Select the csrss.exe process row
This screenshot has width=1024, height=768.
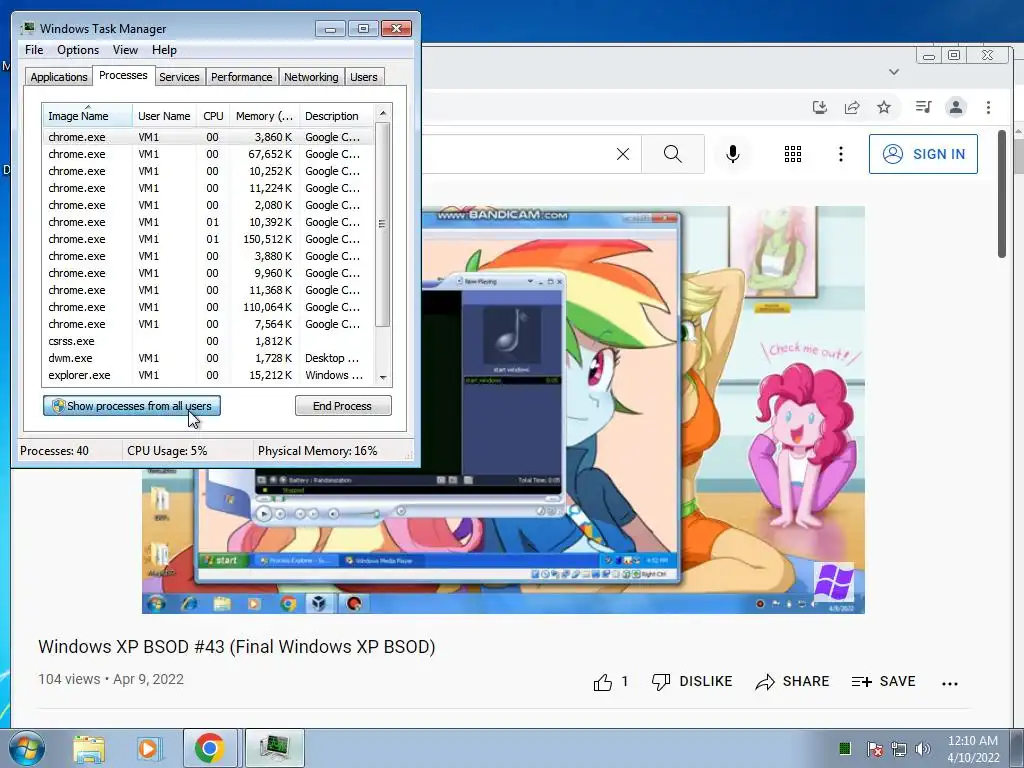coord(208,341)
